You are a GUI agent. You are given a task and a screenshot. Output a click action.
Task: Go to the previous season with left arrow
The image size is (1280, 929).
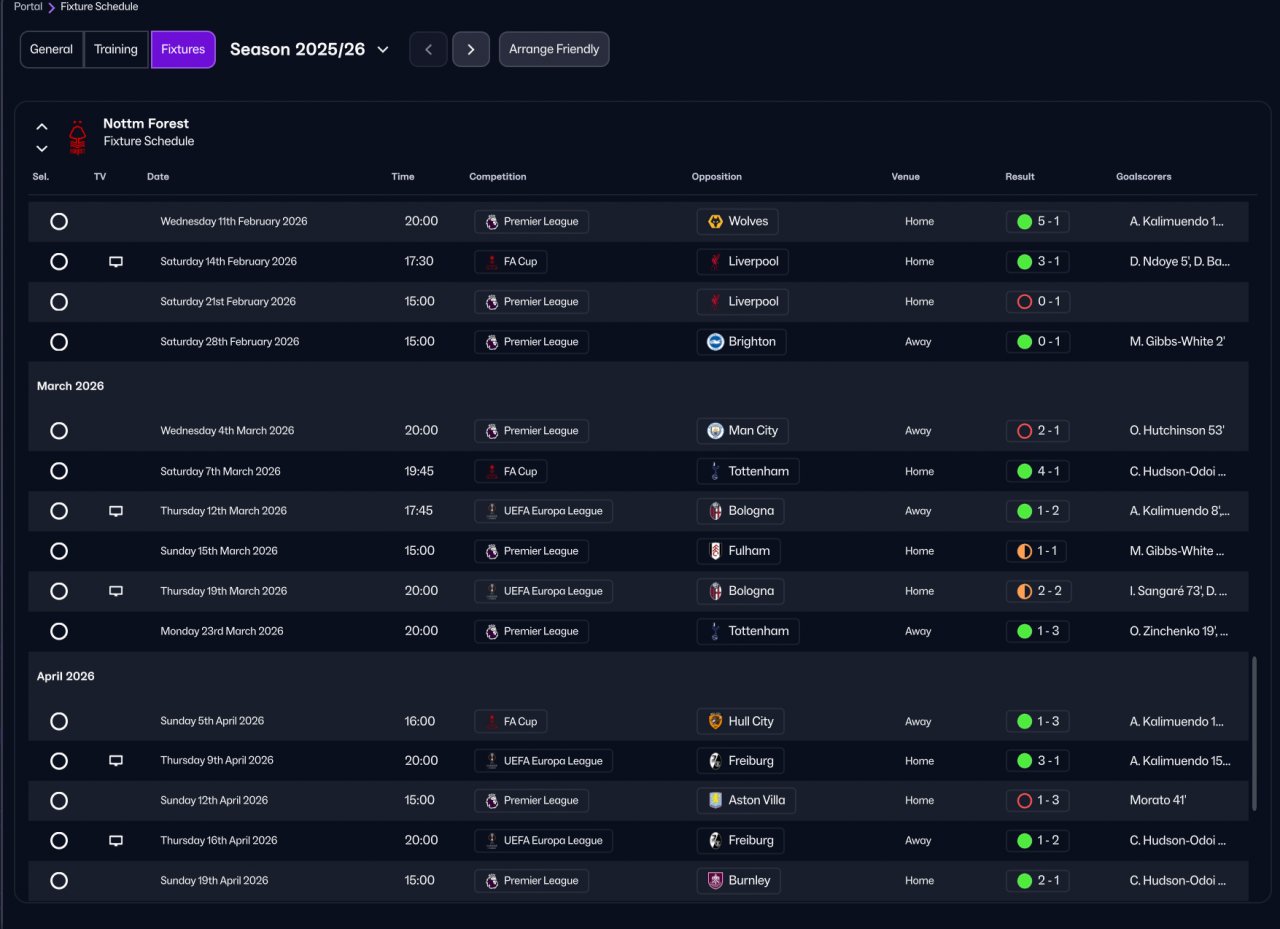pyautogui.click(x=428, y=49)
